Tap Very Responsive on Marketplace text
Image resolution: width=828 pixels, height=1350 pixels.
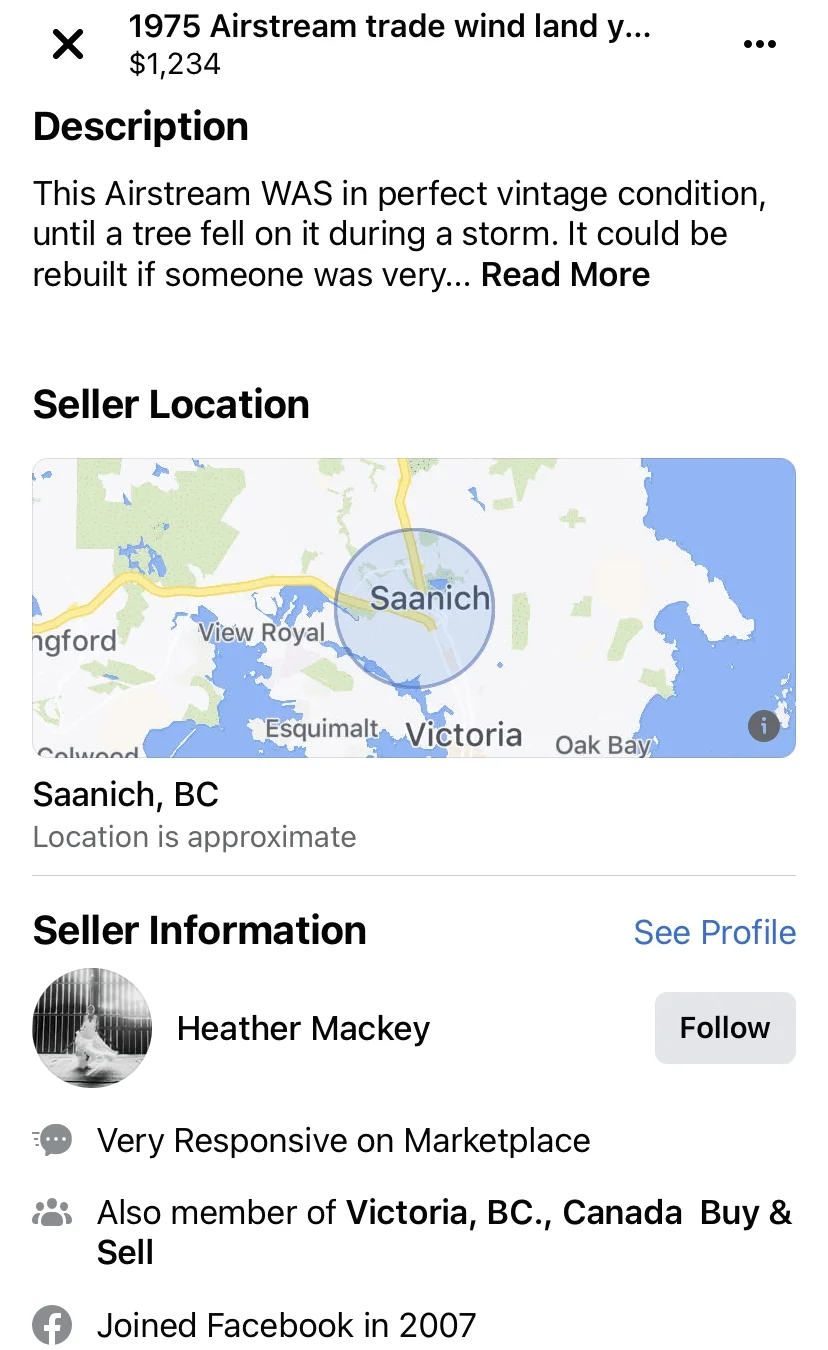343,1140
